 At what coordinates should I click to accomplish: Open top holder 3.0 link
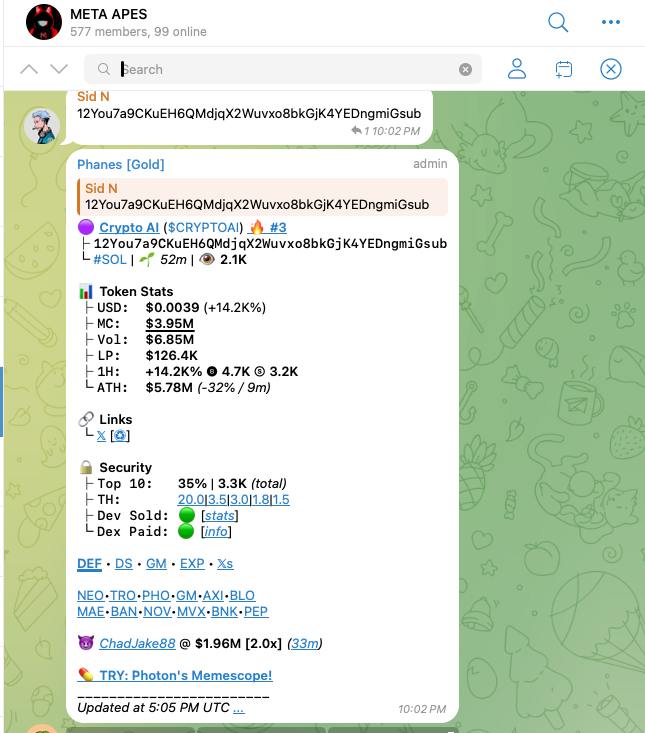click(239, 500)
